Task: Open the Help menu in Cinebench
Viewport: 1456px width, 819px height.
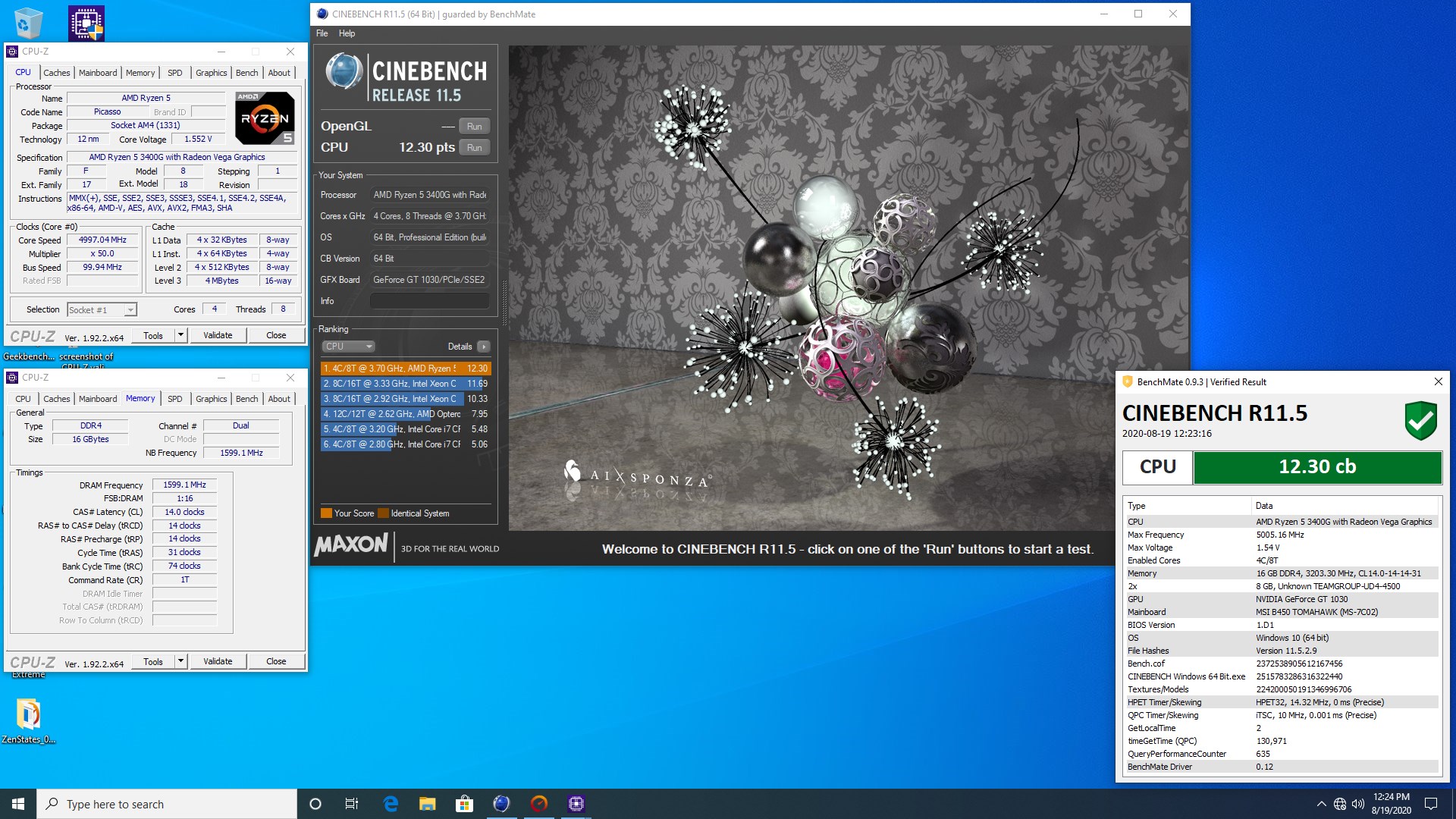Action: point(347,33)
